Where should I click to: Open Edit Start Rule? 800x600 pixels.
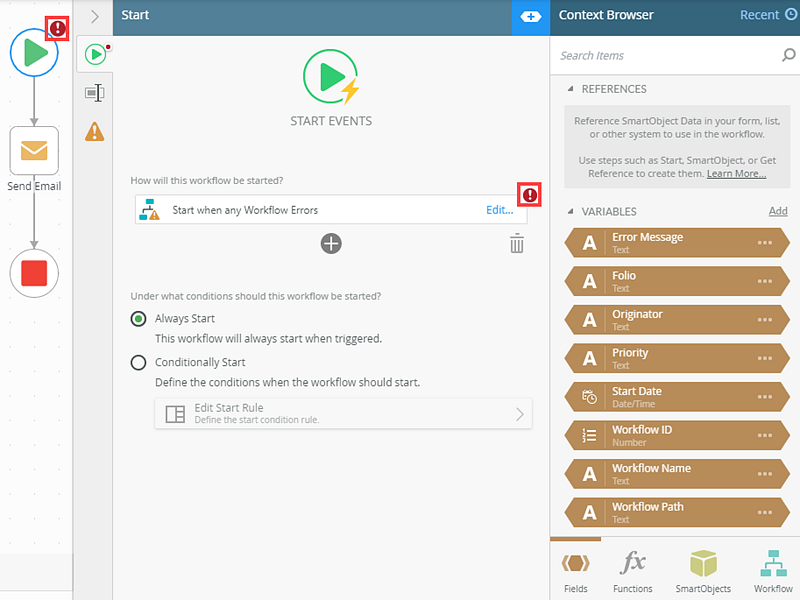pyautogui.click(x=343, y=413)
